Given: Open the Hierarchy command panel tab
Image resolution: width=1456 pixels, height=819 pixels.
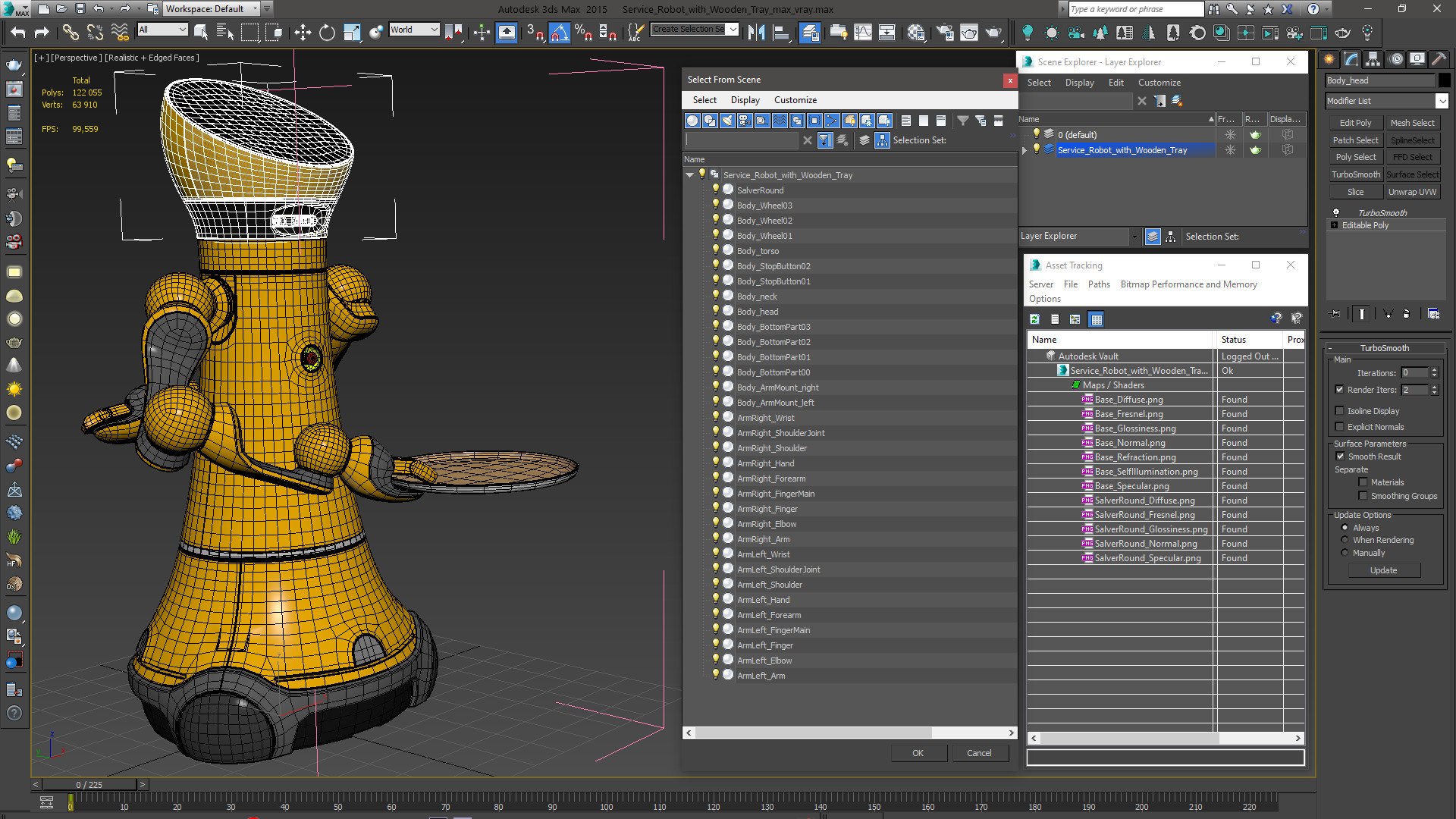Looking at the screenshot, I should click(1373, 59).
